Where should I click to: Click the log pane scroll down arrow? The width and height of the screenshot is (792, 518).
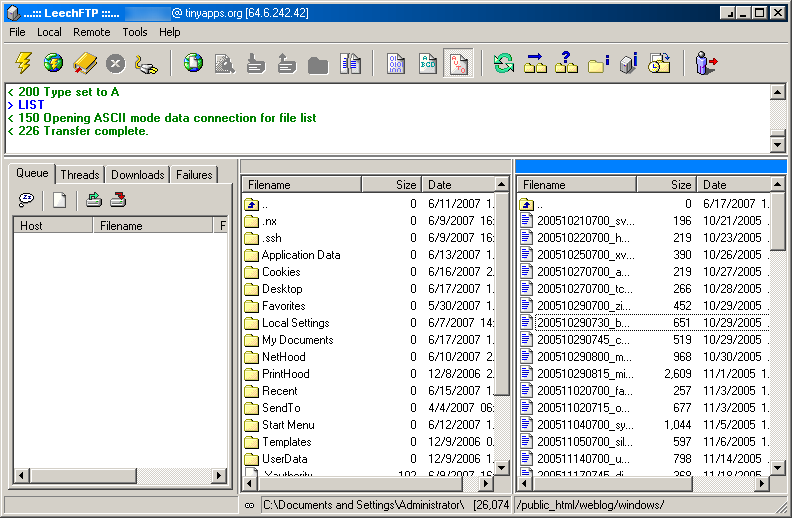pos(777,145)
